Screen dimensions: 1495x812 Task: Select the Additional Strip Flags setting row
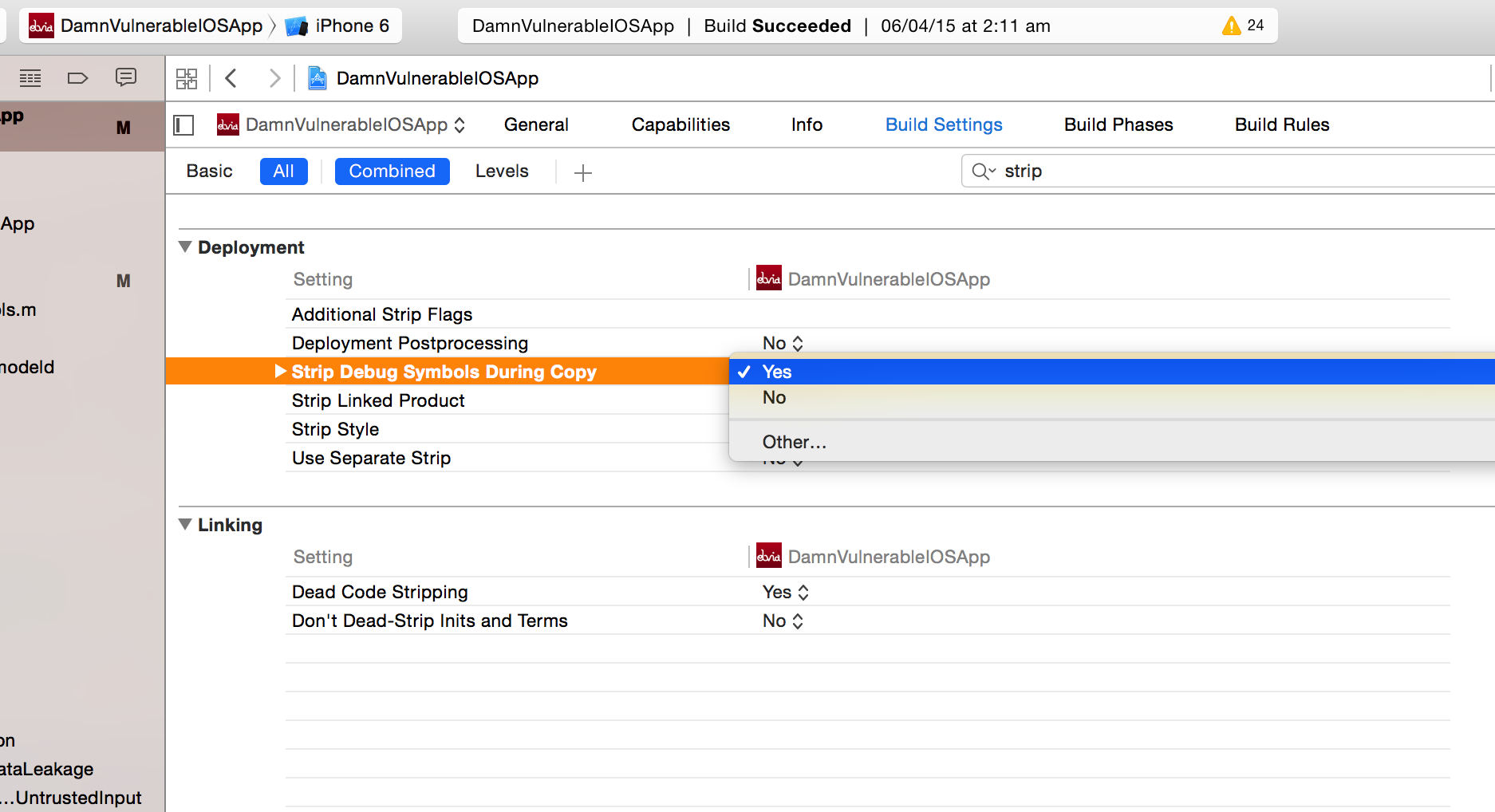coord(868,314)
